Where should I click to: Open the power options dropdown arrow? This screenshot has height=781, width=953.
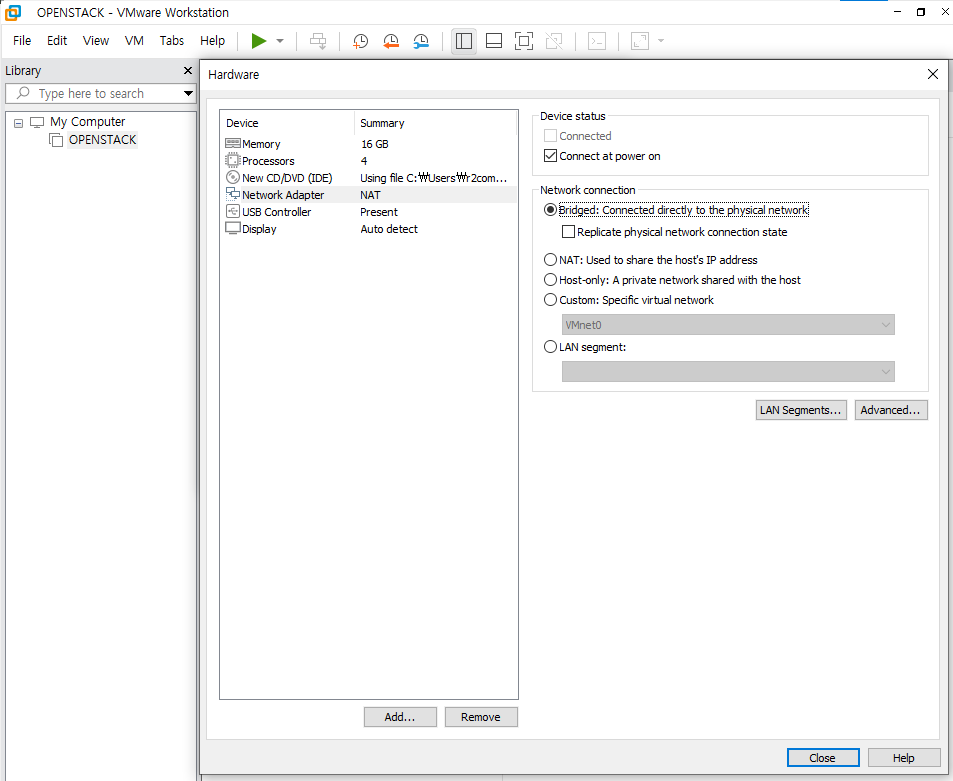click(x=280, y=41)
